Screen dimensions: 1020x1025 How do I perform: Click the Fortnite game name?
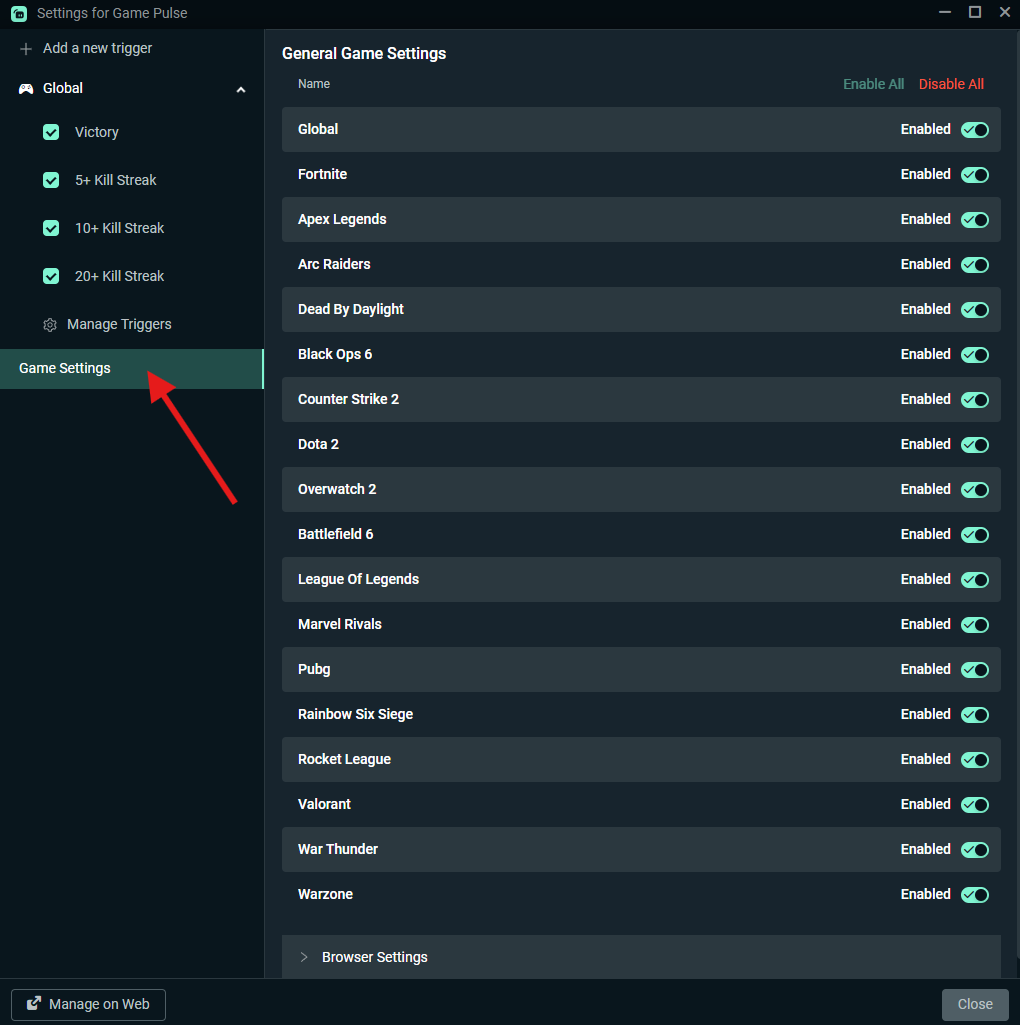tap(322, 175)
